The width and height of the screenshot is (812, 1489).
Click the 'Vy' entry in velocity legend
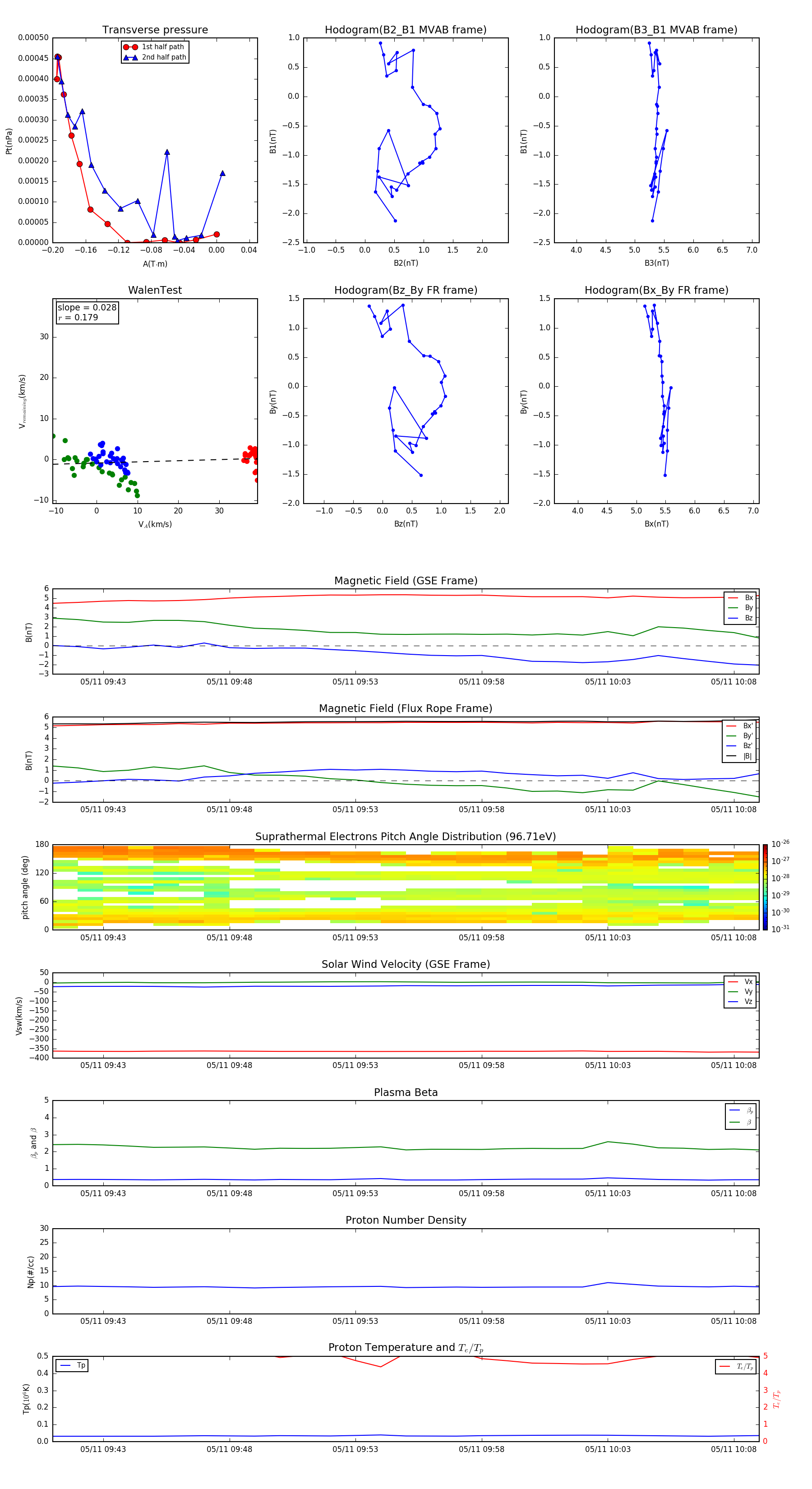coord(740,991)
